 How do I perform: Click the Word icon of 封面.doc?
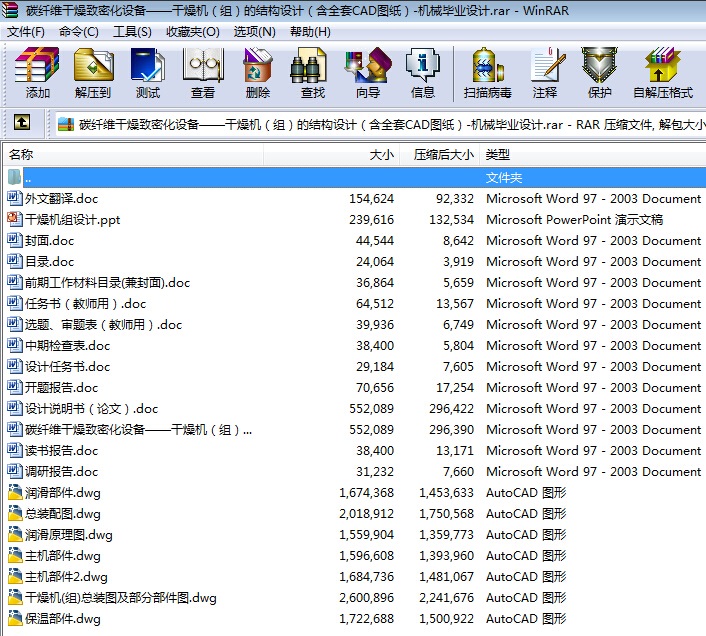click(x=14, y=240)
